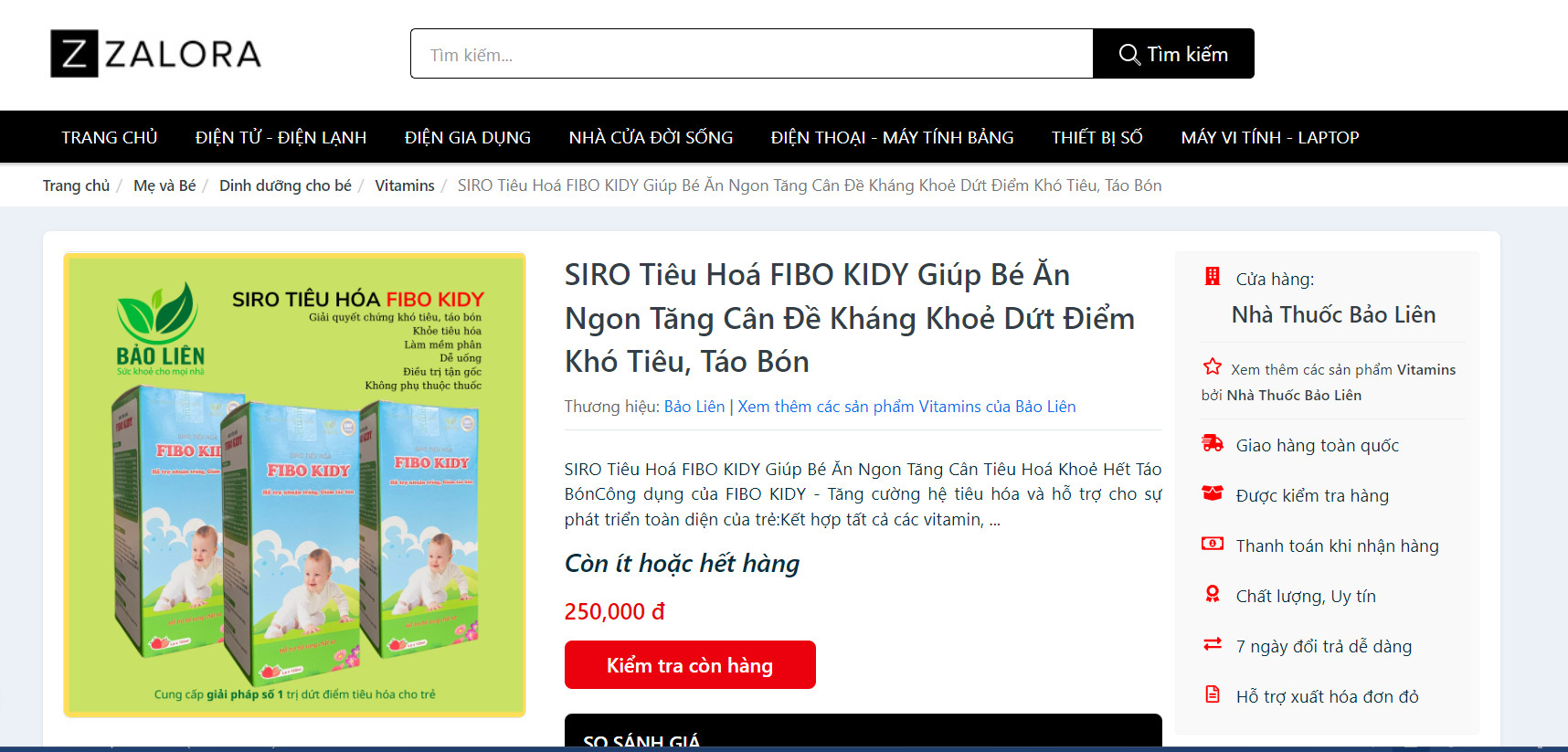Click the Zalora logo
The image size is (1568, 752).
coord(156,53)
